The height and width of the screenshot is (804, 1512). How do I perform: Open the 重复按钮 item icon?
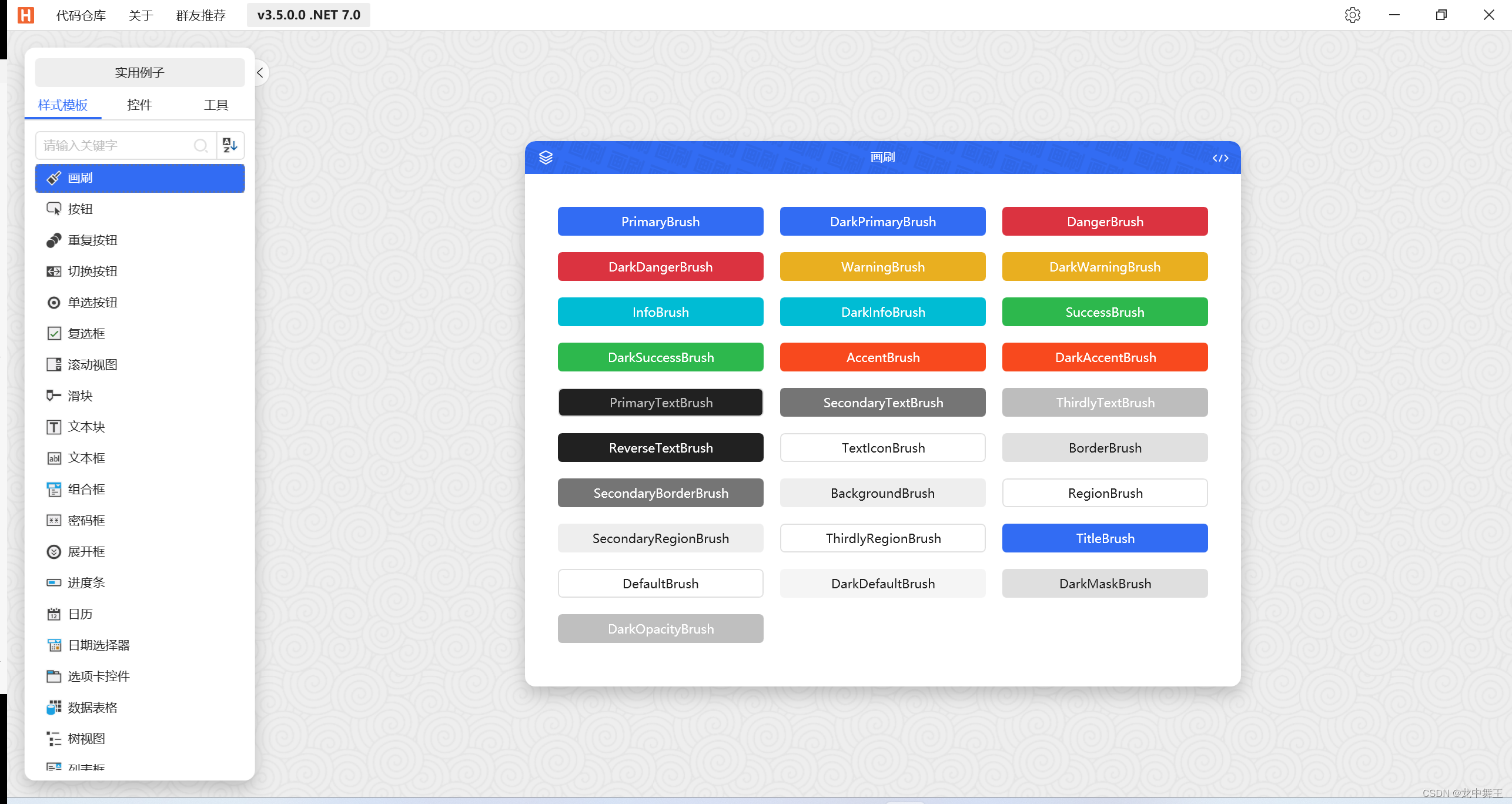click(53, 240)
